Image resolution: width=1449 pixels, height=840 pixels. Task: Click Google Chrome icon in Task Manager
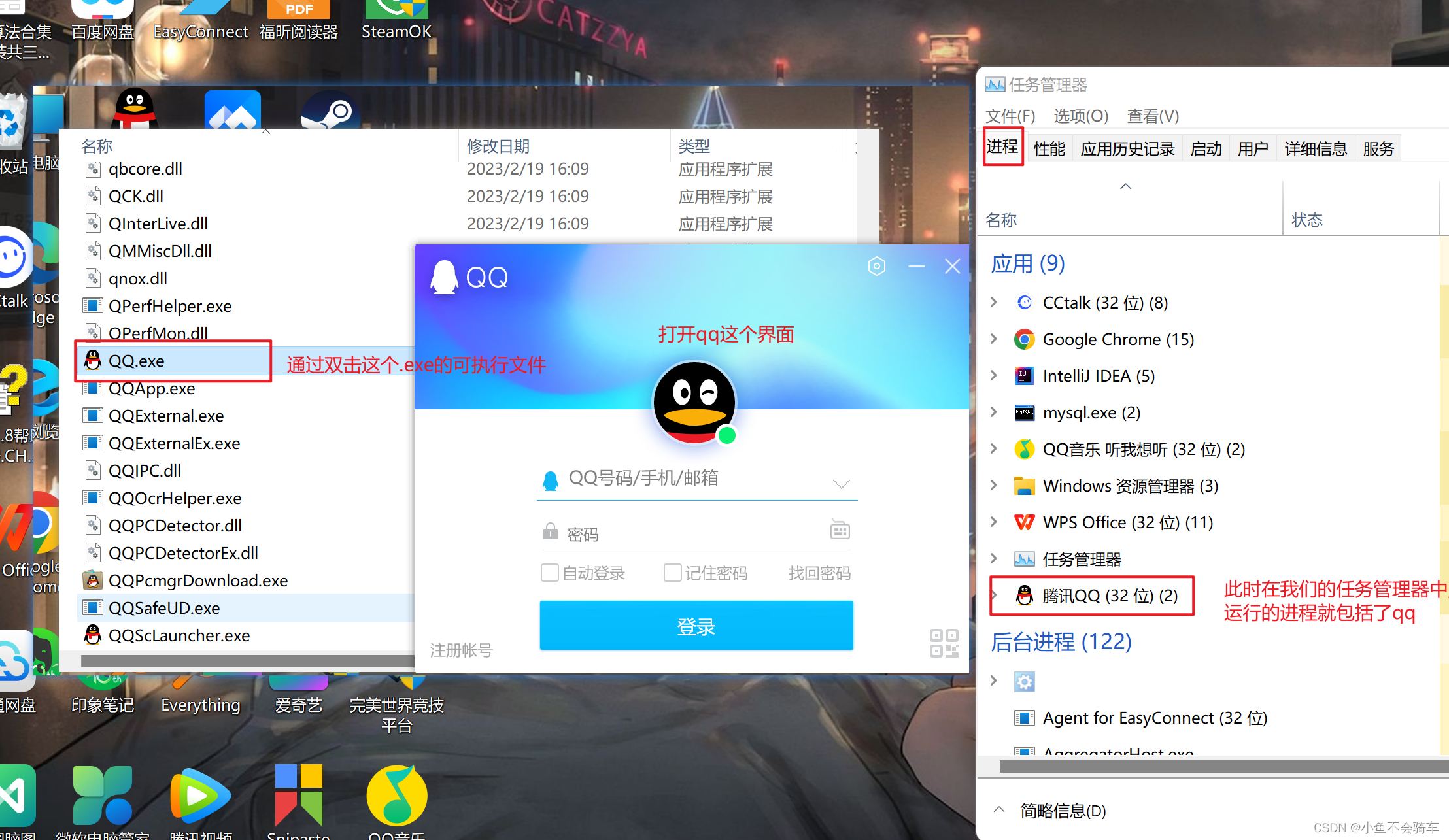pos(1024,339)
